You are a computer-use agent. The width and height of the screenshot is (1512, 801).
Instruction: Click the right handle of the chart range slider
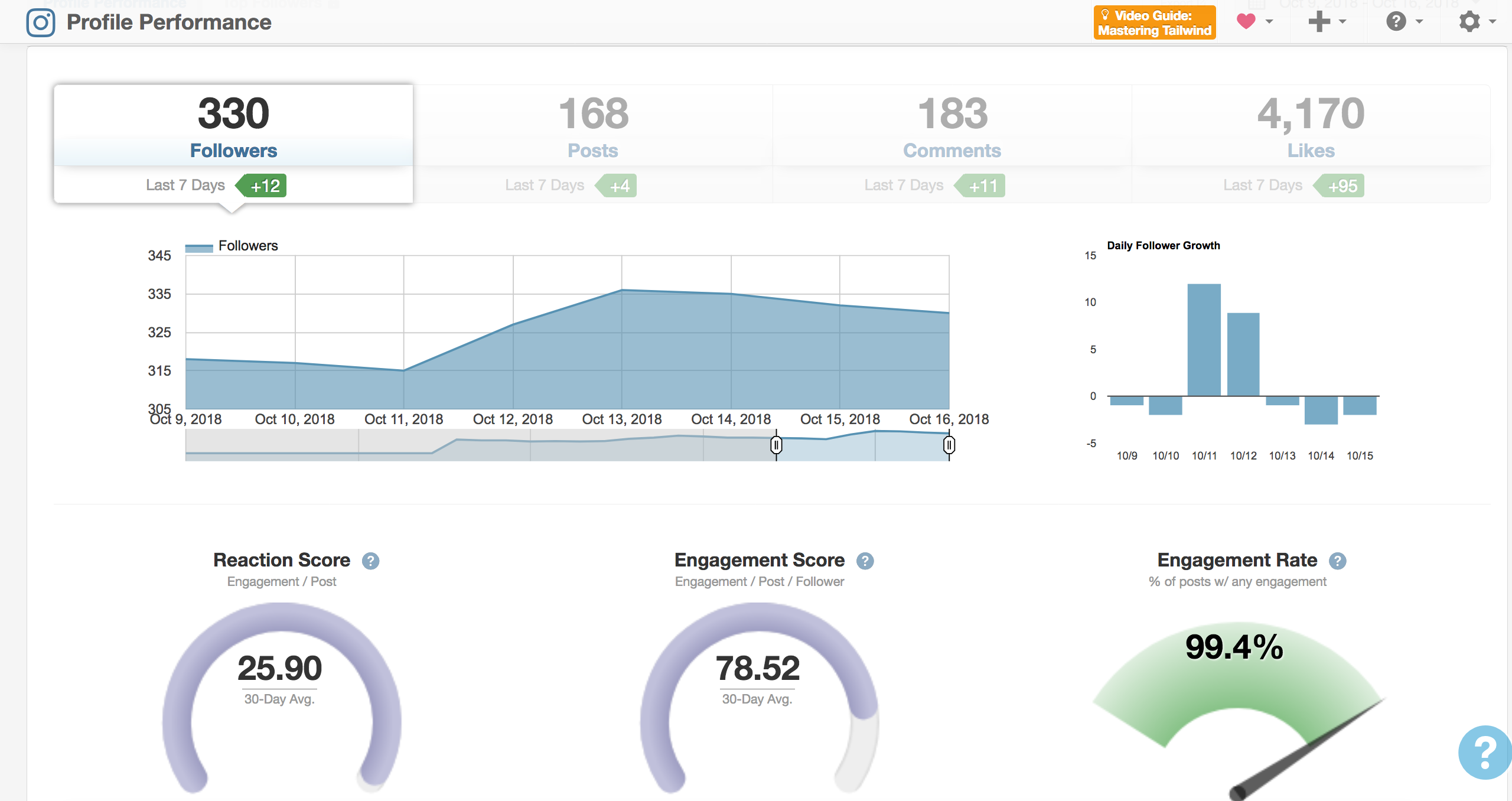point(949,445)
